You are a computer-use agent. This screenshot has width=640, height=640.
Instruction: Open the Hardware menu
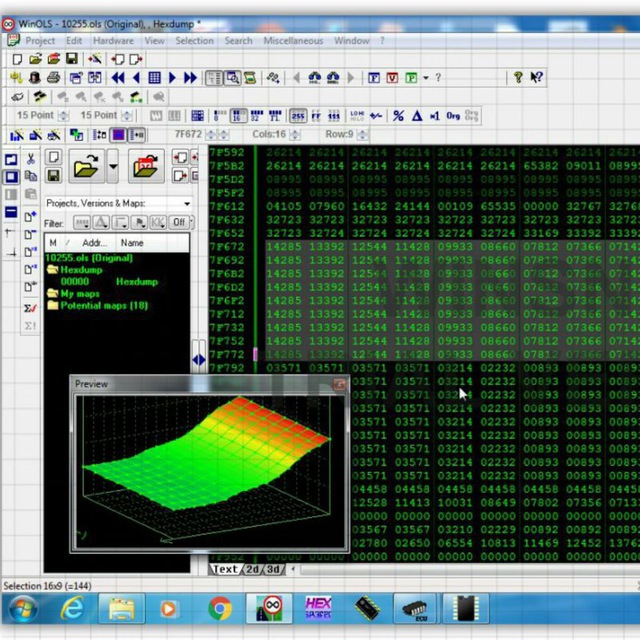click(x=113, y=41)
